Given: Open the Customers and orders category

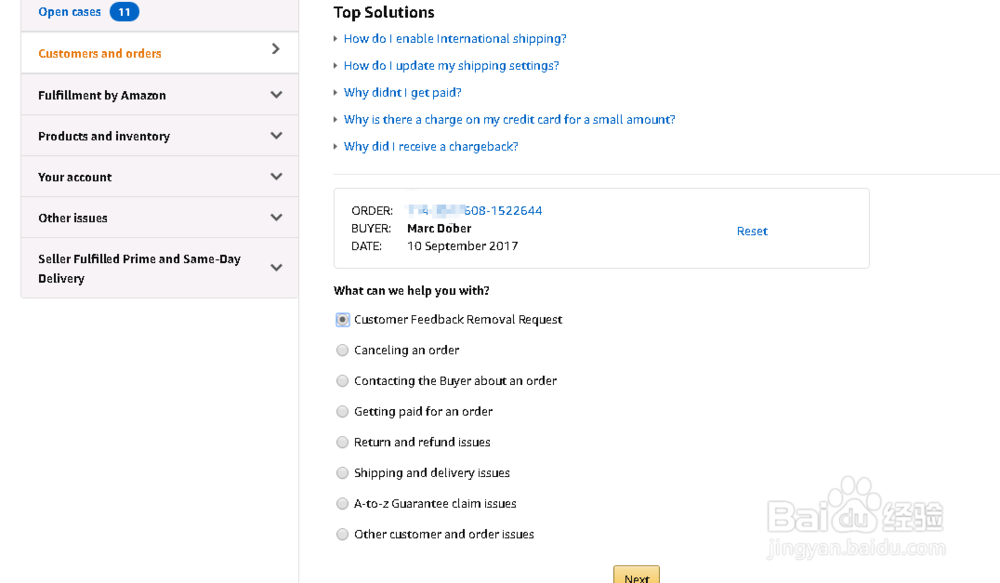Looking at the screenshot, I should pyautogui.click(x=159, y=52).
